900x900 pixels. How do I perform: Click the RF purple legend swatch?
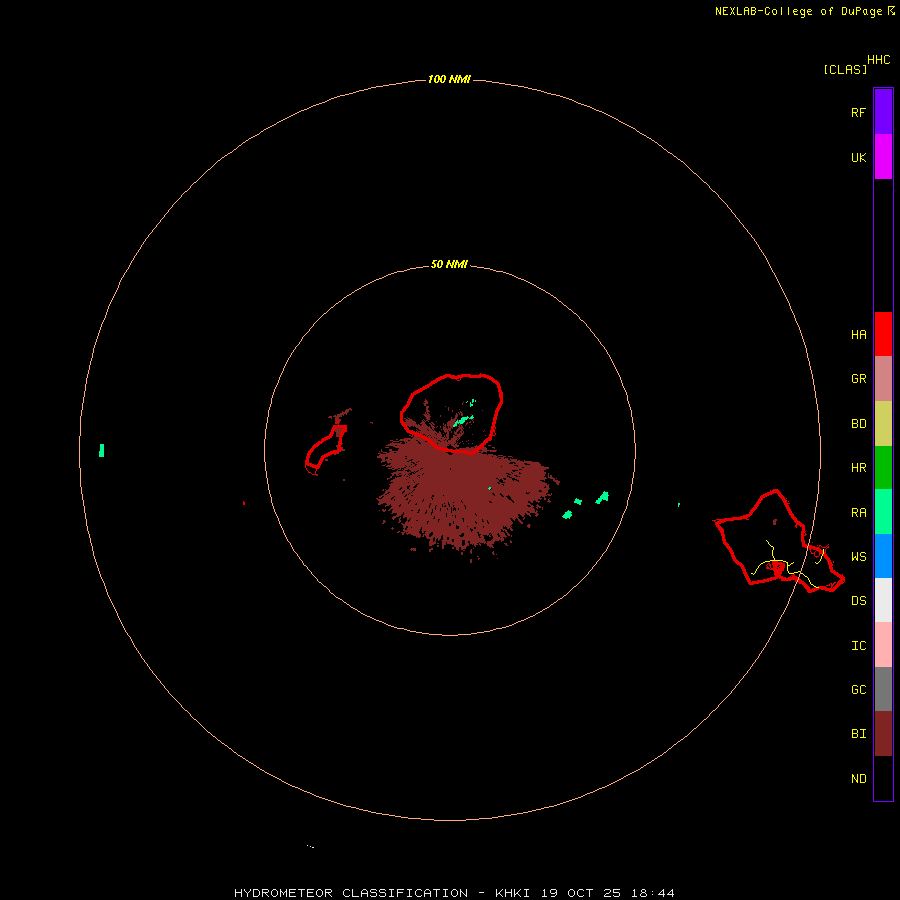click(x=883, y=112)
